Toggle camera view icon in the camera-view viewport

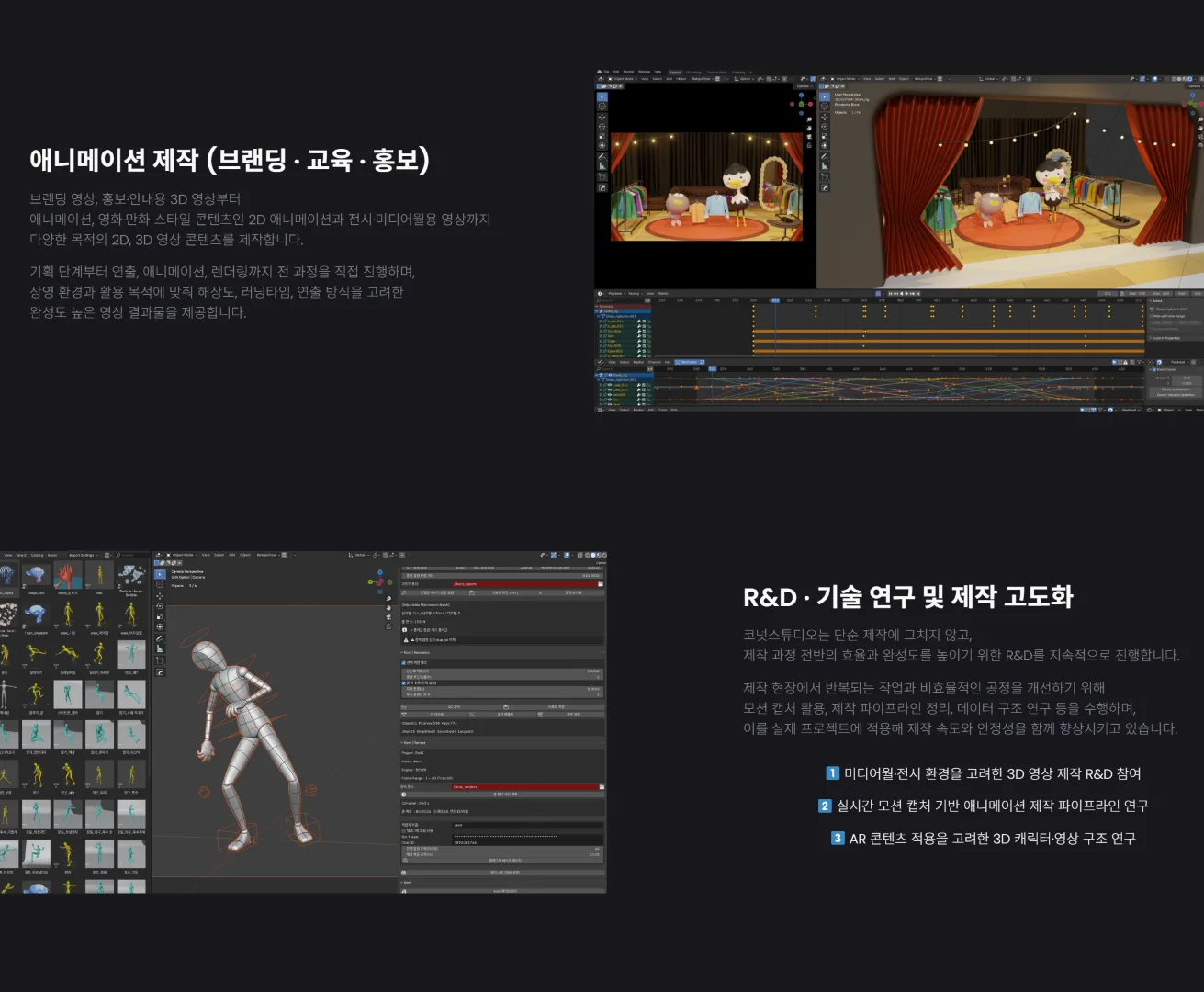809,137
